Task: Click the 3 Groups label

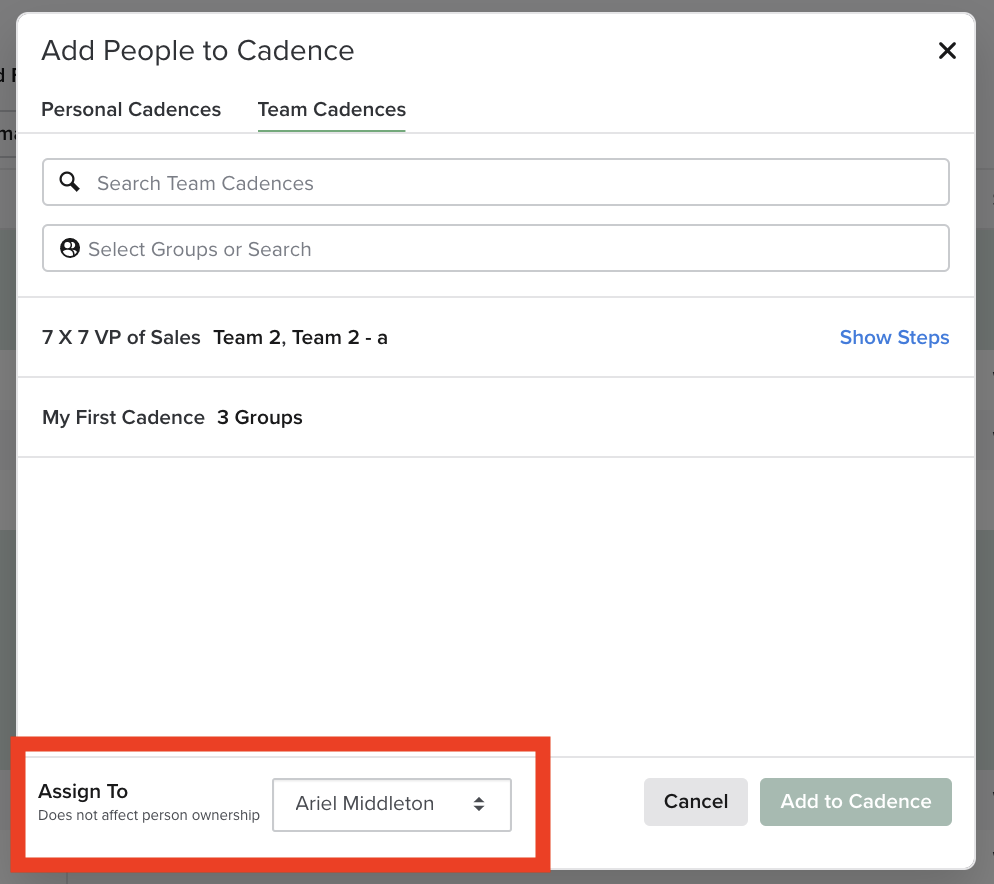Action: 260,417
